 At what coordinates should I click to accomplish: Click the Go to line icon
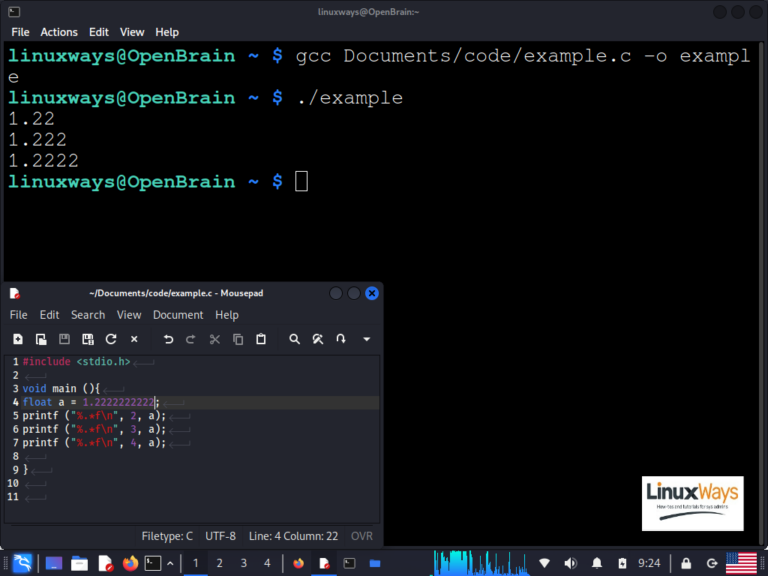(341, 339)
